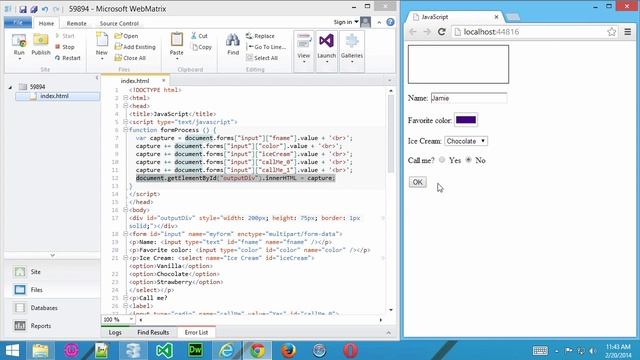The height and width of the screenshot is (360, 640).
Task: Click the Paste icon
Action: pos(177,40)
